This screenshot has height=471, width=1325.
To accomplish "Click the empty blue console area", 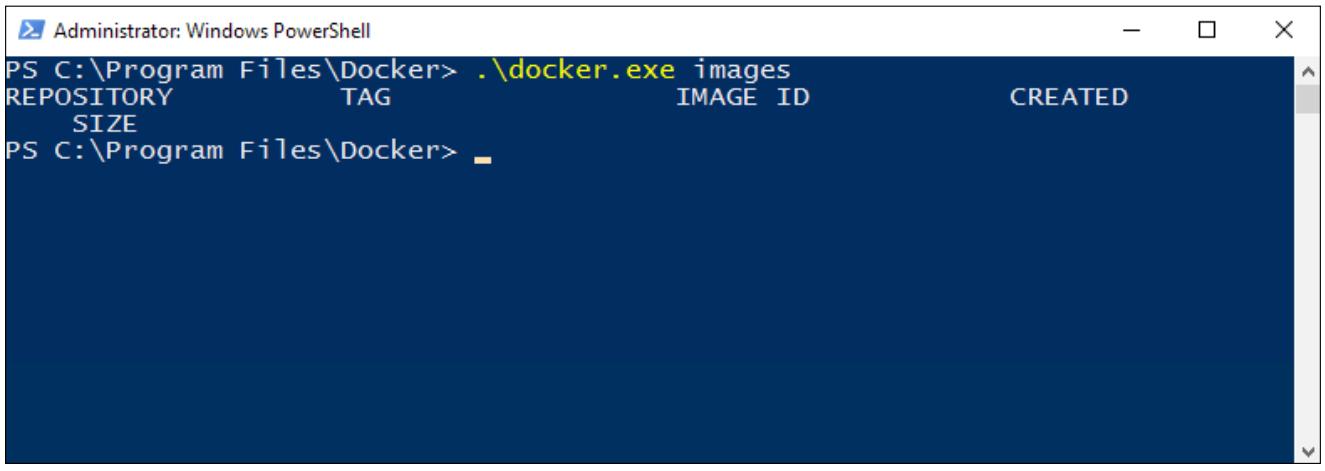I will coord(650,310).
